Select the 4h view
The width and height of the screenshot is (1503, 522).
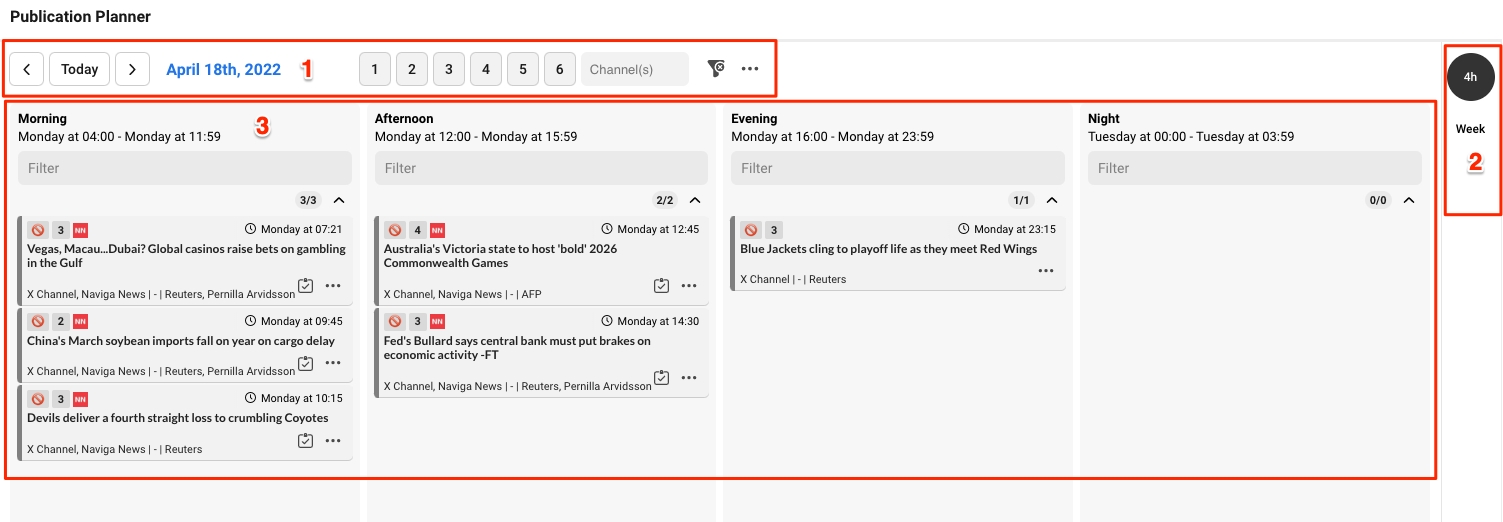(1470, 77)
